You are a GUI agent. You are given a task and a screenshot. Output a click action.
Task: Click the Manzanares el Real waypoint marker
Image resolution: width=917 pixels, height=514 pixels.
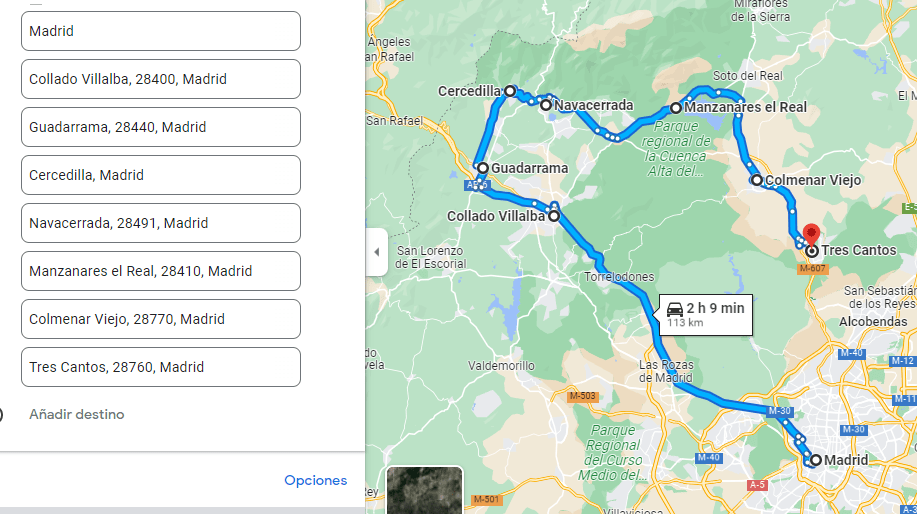pos(675,108)
